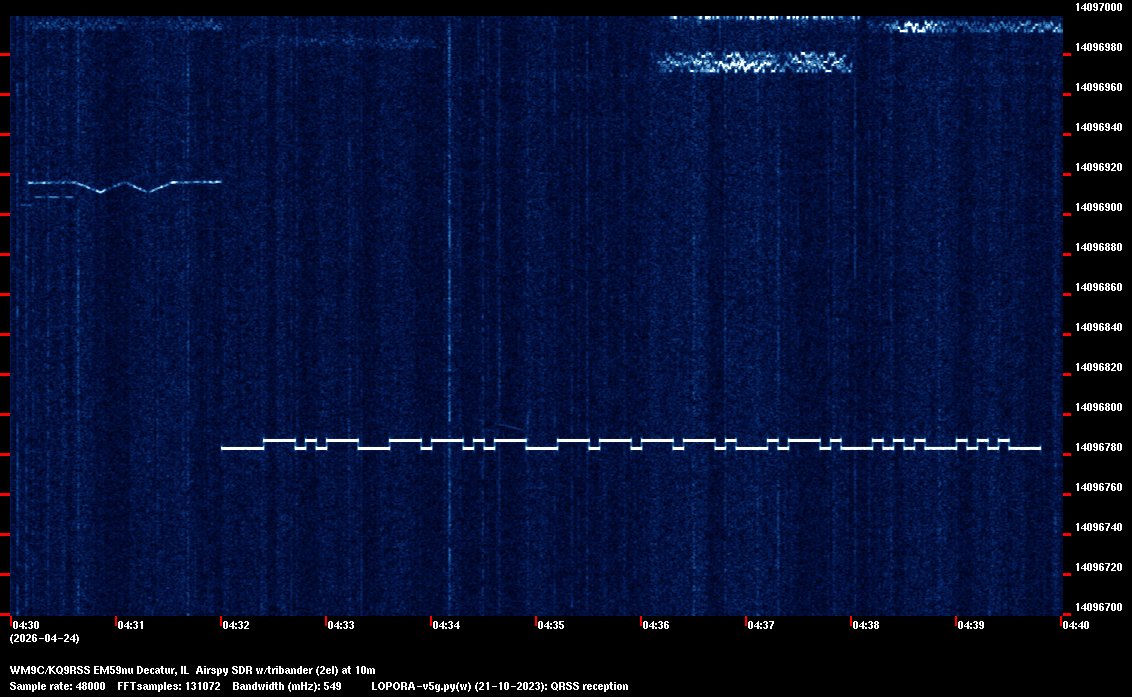Click the noisy burst between 04:36 and 04:38
Image resolution: width=1132 pixels, height=697 pixels.
754,63
